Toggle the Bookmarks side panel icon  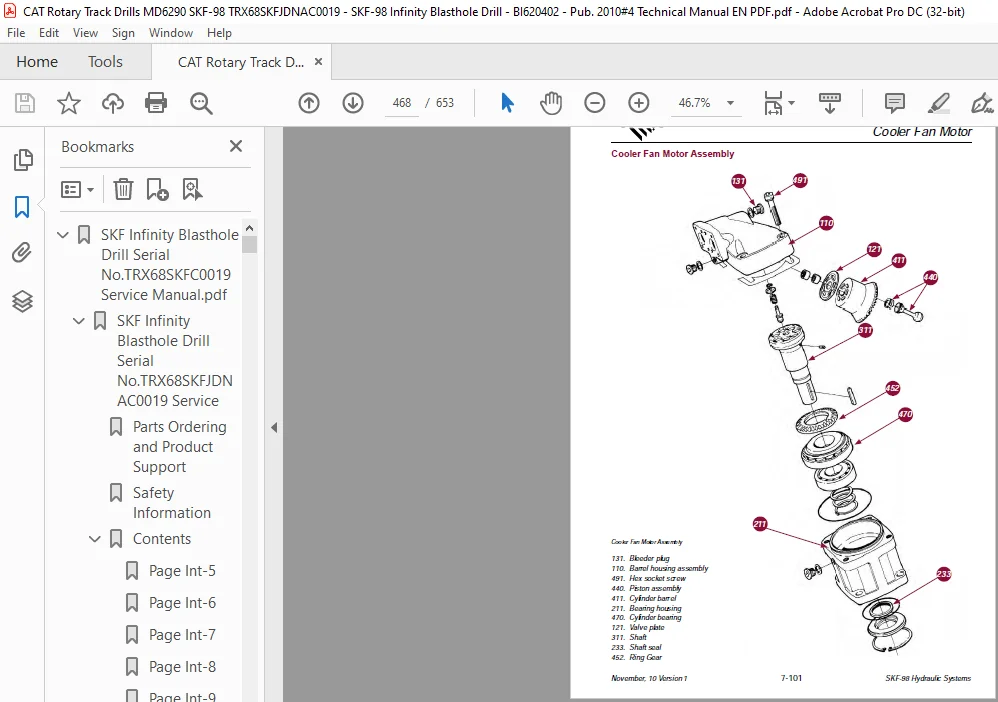click(x=22, y=207)
